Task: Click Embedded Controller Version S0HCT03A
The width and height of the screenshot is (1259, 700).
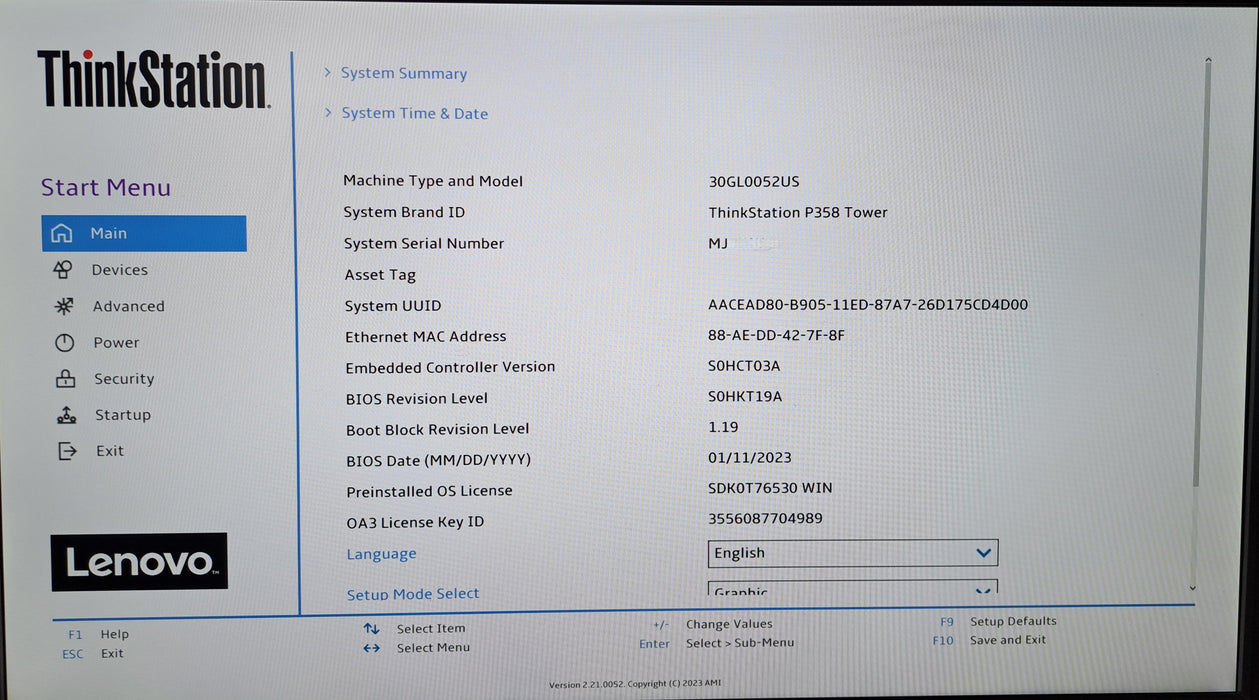Action: (744, 366)
